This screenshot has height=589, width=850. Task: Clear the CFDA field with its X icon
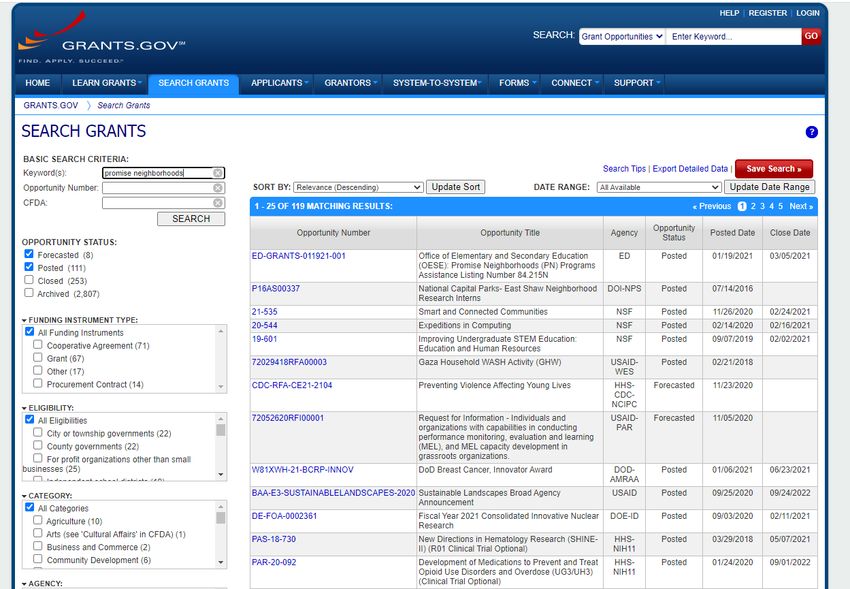pyautogui.click(x=217, y=203)
